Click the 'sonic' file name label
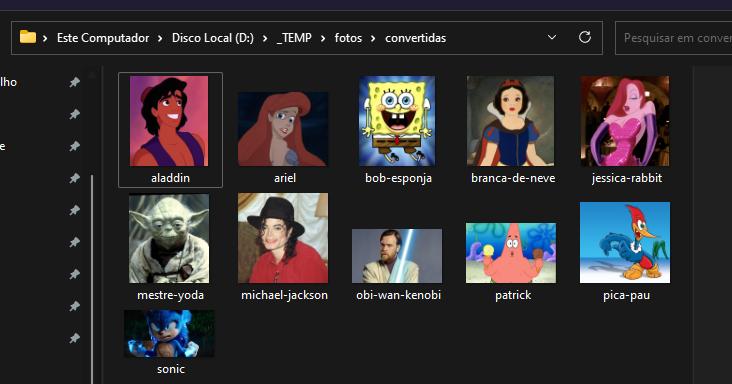This screenshot has height=384, width=732. (x=171, y=369)
